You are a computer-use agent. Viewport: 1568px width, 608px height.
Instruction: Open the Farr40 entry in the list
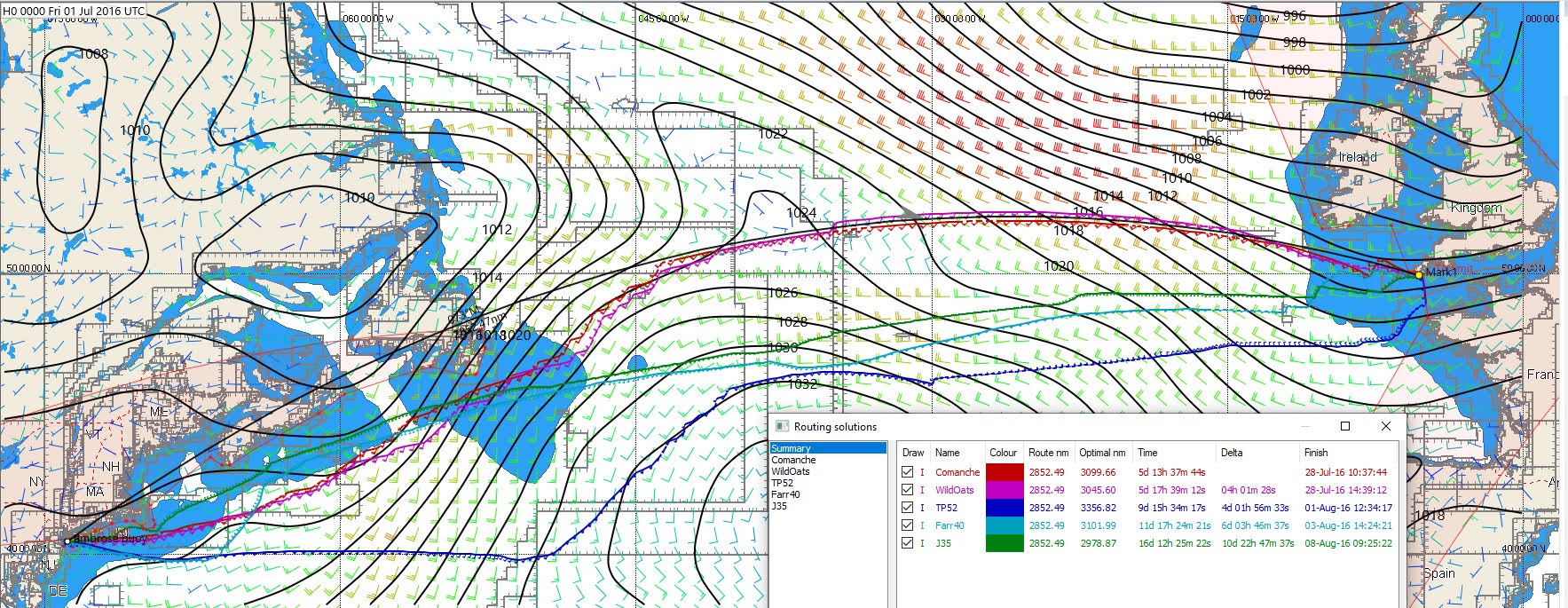point(785,494)
